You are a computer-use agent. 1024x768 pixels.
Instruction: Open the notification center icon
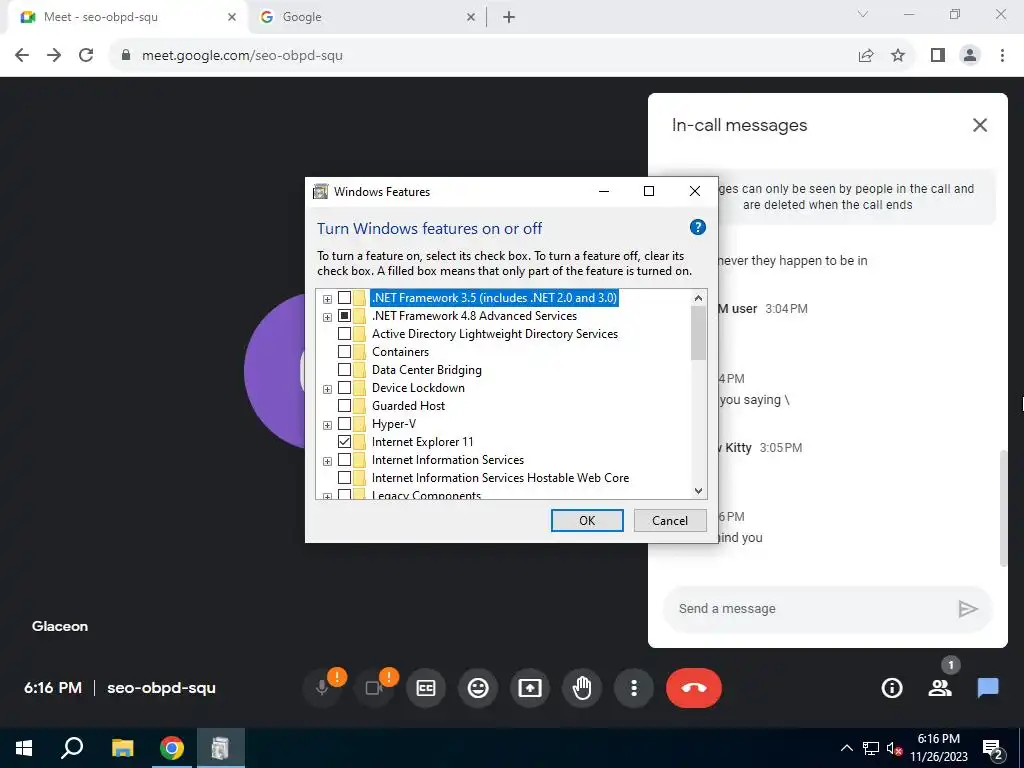pos(993,749)
